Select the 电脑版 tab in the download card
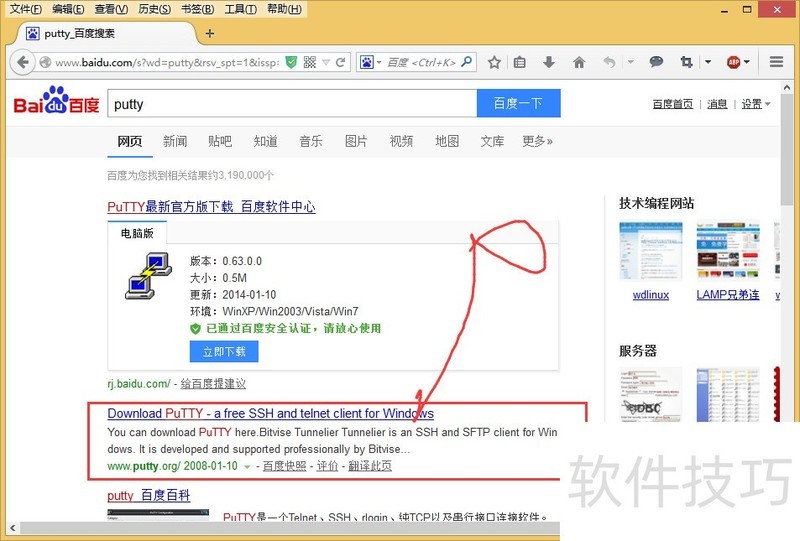 pyautogui.click(x=137, y=233)
